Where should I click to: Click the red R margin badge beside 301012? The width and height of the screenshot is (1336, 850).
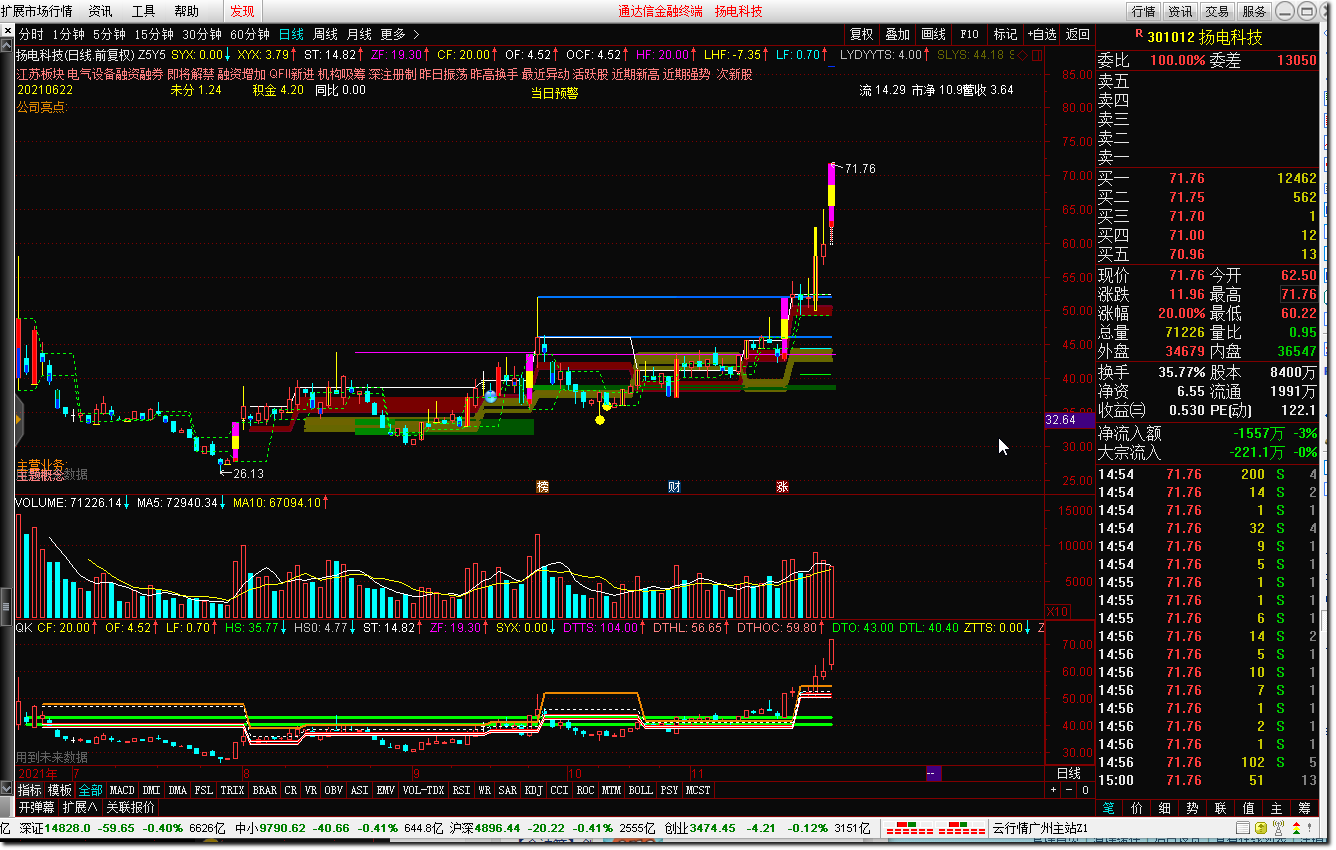coord(1138,34)
